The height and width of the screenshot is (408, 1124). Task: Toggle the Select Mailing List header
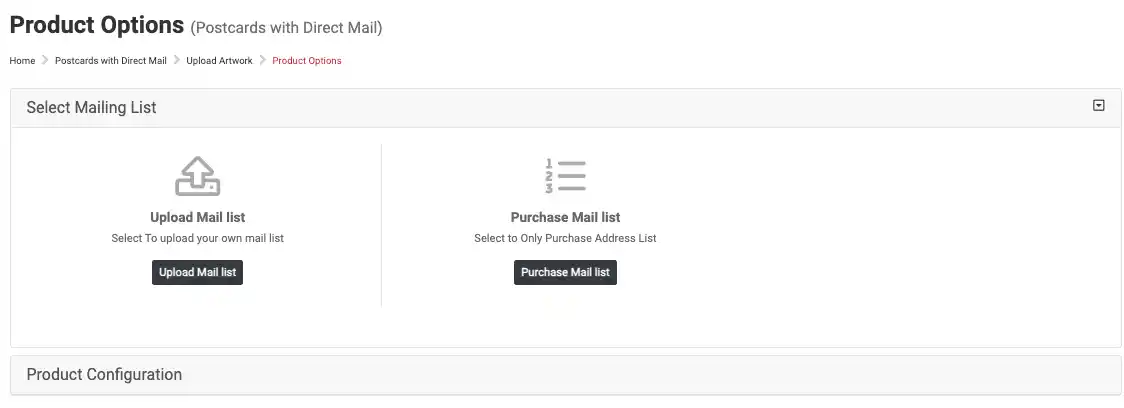[x=91, y=107]
